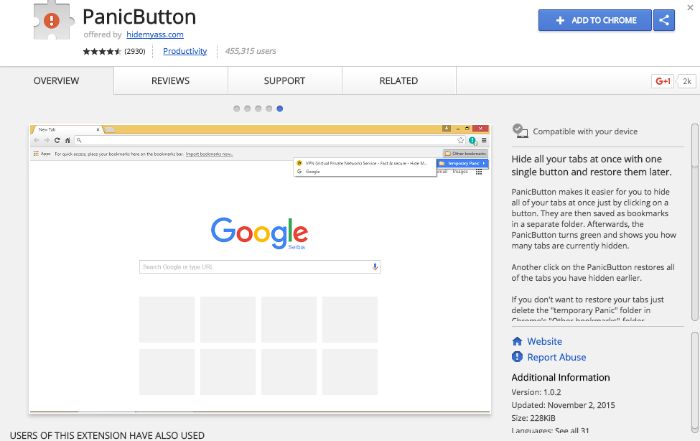Open the Productivity category link
Image resolution: width=700 pixels, height=441 pixels.
[185, 51]
